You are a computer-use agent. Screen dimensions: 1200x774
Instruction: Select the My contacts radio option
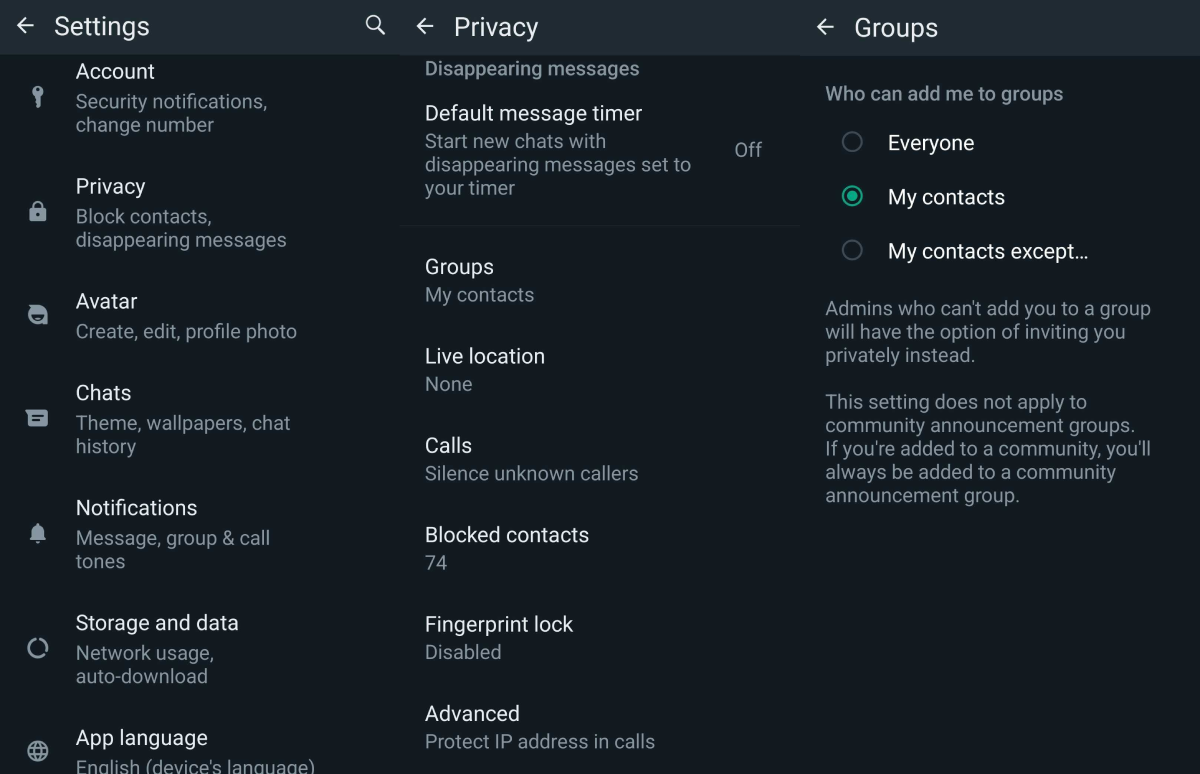[852, 197]
